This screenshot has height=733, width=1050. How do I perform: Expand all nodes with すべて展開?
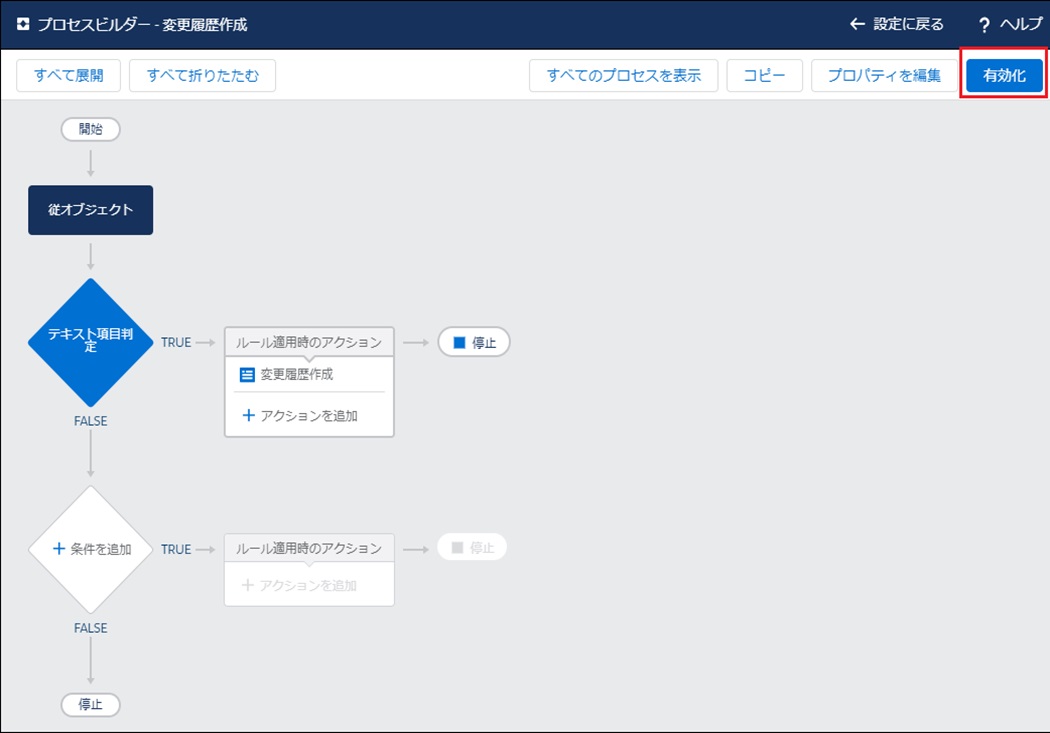tap(68, 75)
